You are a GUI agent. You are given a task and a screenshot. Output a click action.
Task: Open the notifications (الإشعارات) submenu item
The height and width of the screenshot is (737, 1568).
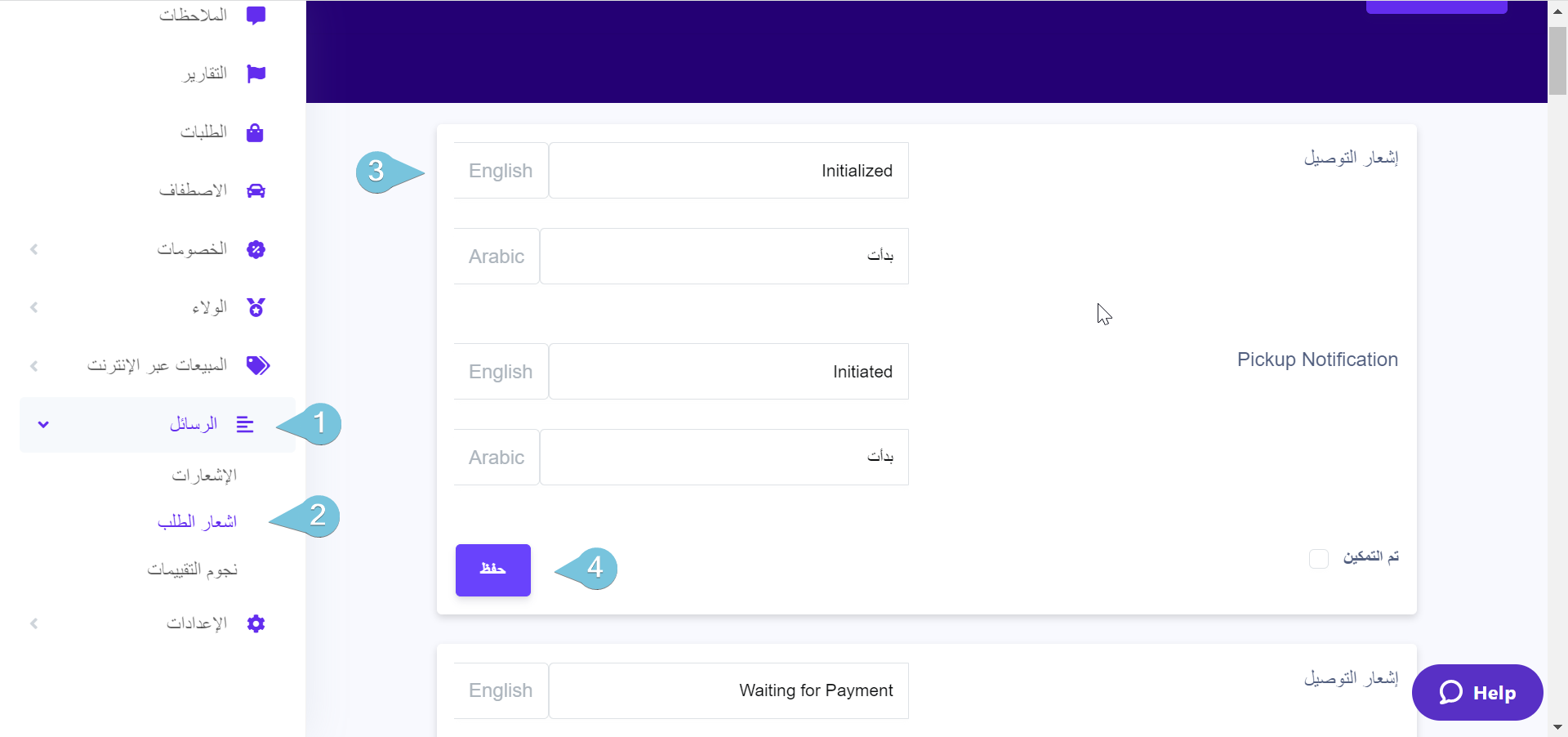[x=204, y=475]
